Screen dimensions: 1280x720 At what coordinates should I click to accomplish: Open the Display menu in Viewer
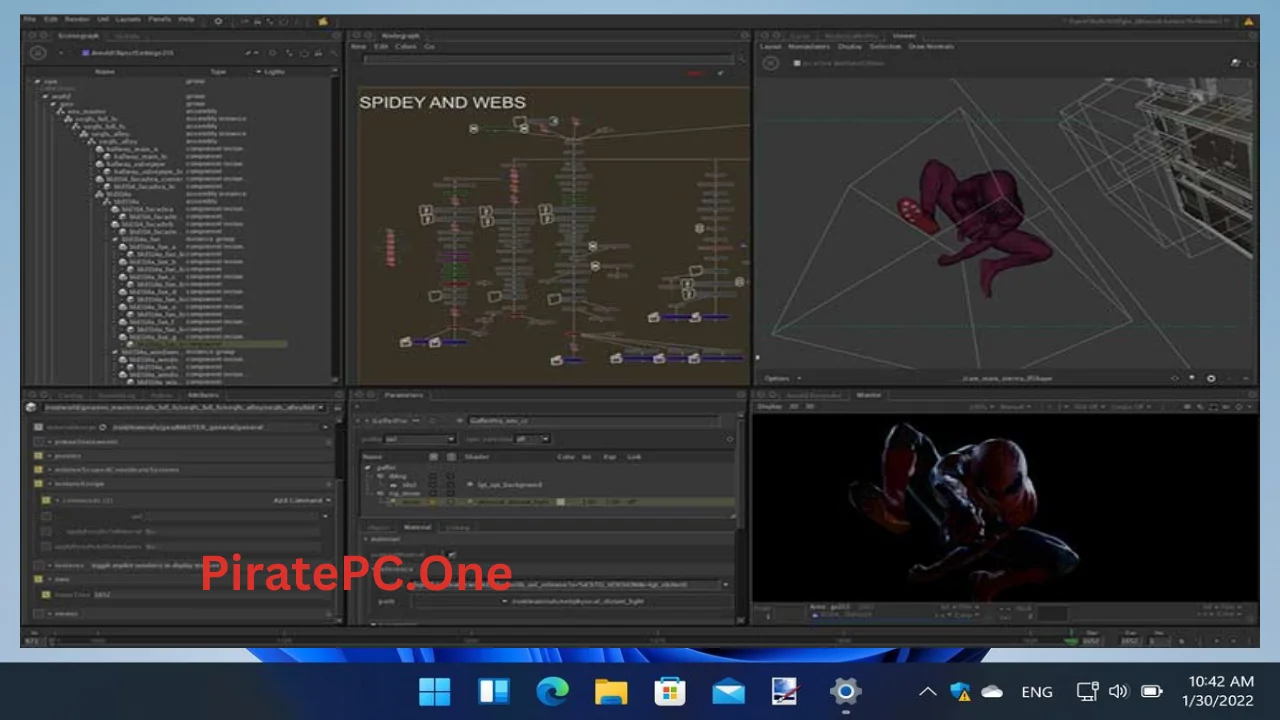pos(850,46)
